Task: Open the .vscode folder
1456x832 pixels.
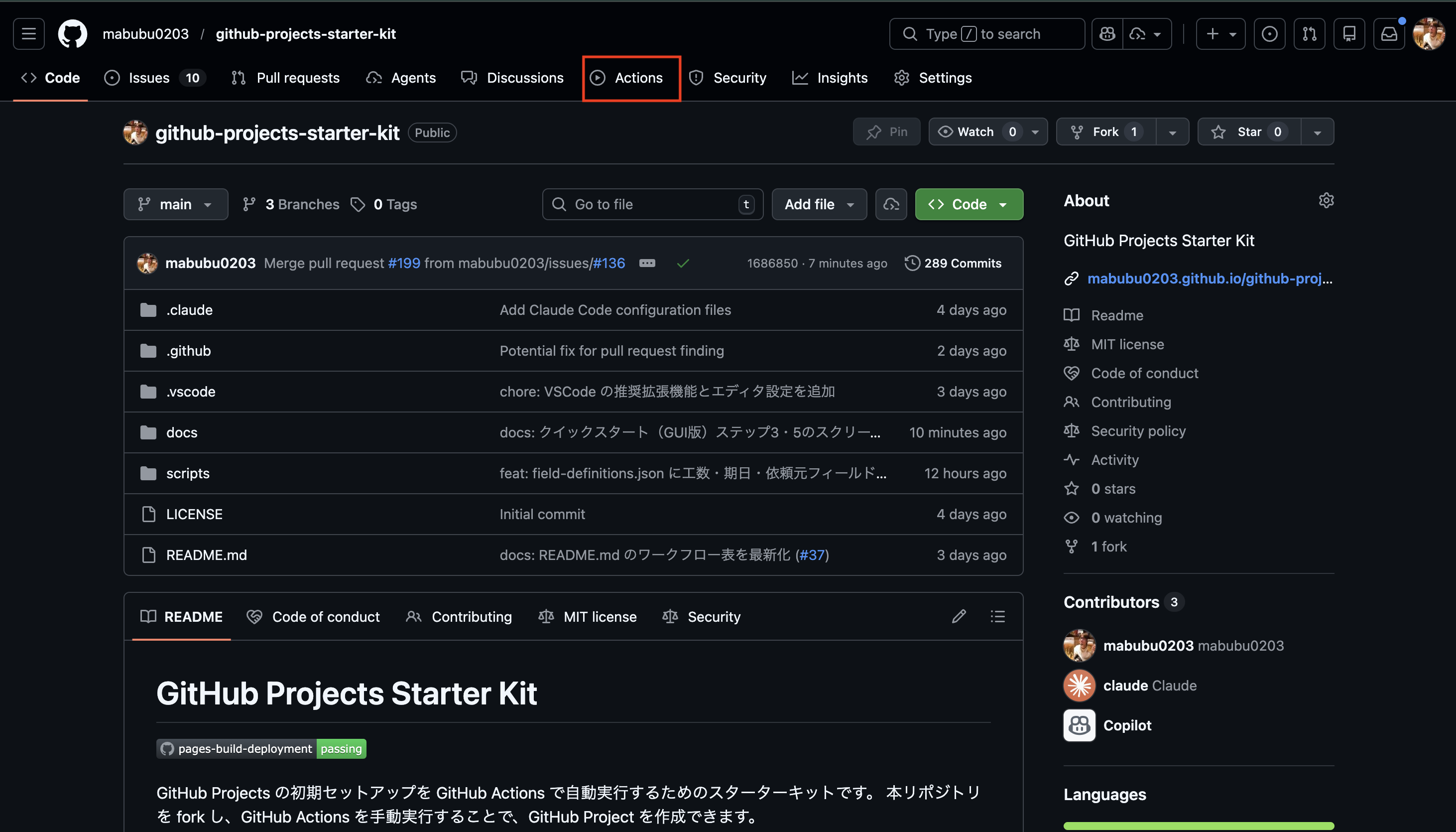Action: pyautogui.click(x=191, y=392)
